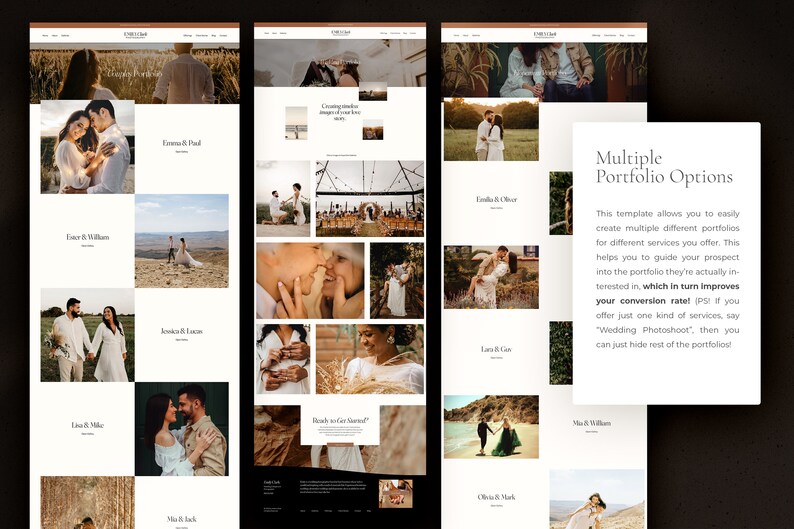794x529 pixels.
Task: Open Offerings in the middle page navigation
Action: [x=384, y=33]
